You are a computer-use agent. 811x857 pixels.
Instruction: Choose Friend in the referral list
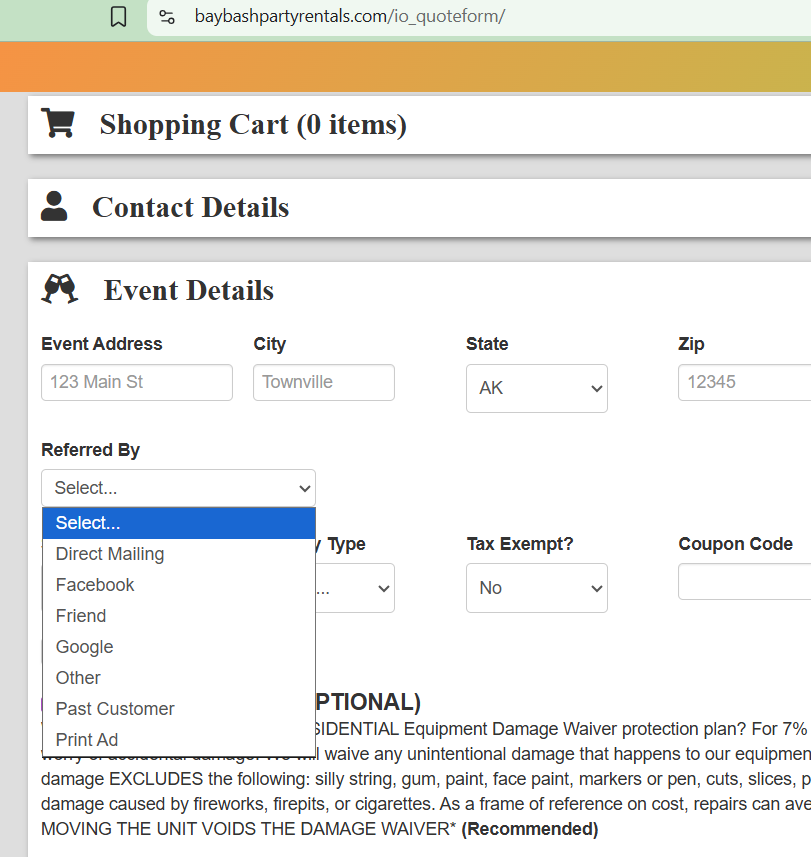click(x=81, y=616)
